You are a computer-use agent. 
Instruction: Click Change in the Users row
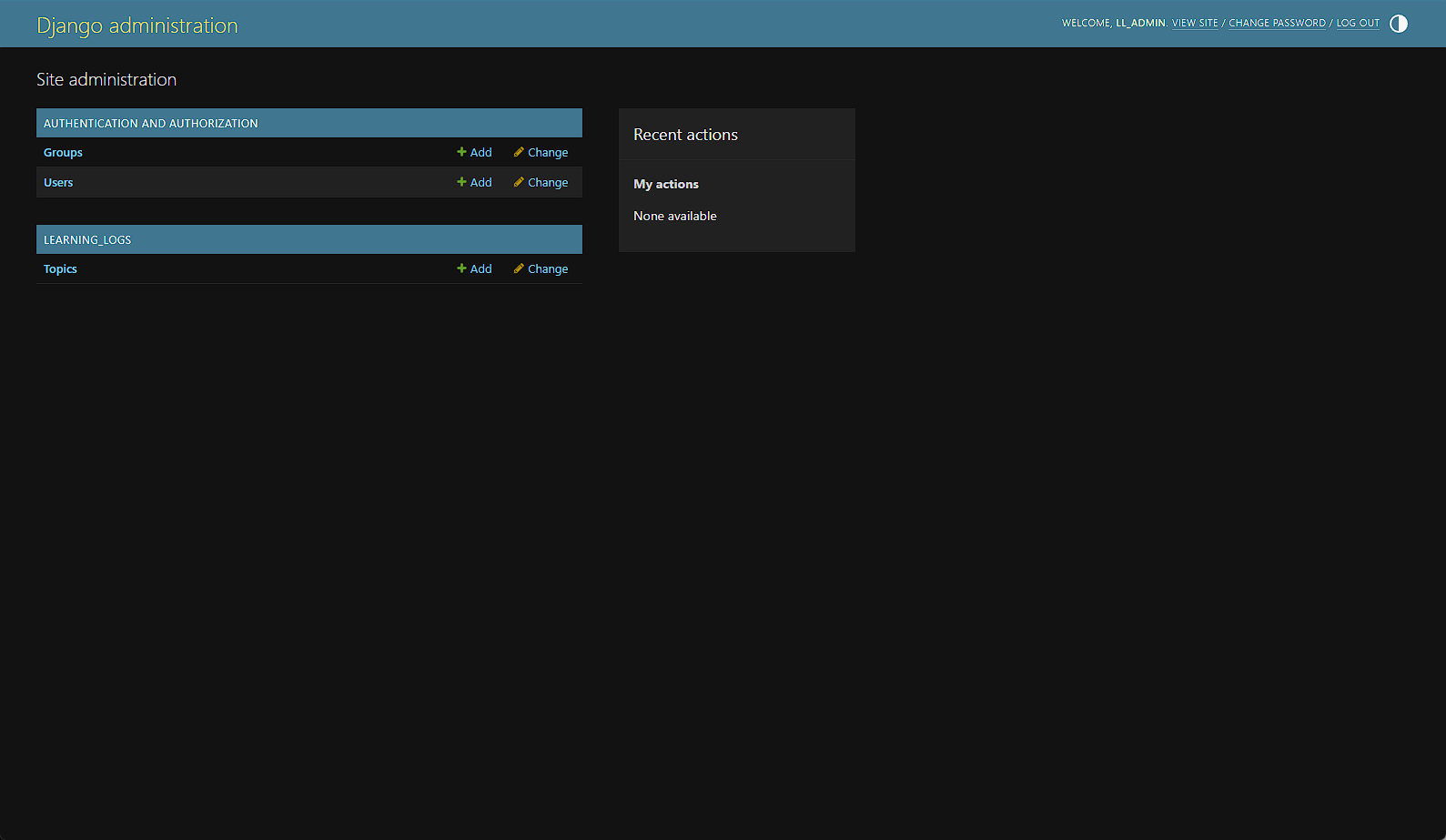pos(541,182)
